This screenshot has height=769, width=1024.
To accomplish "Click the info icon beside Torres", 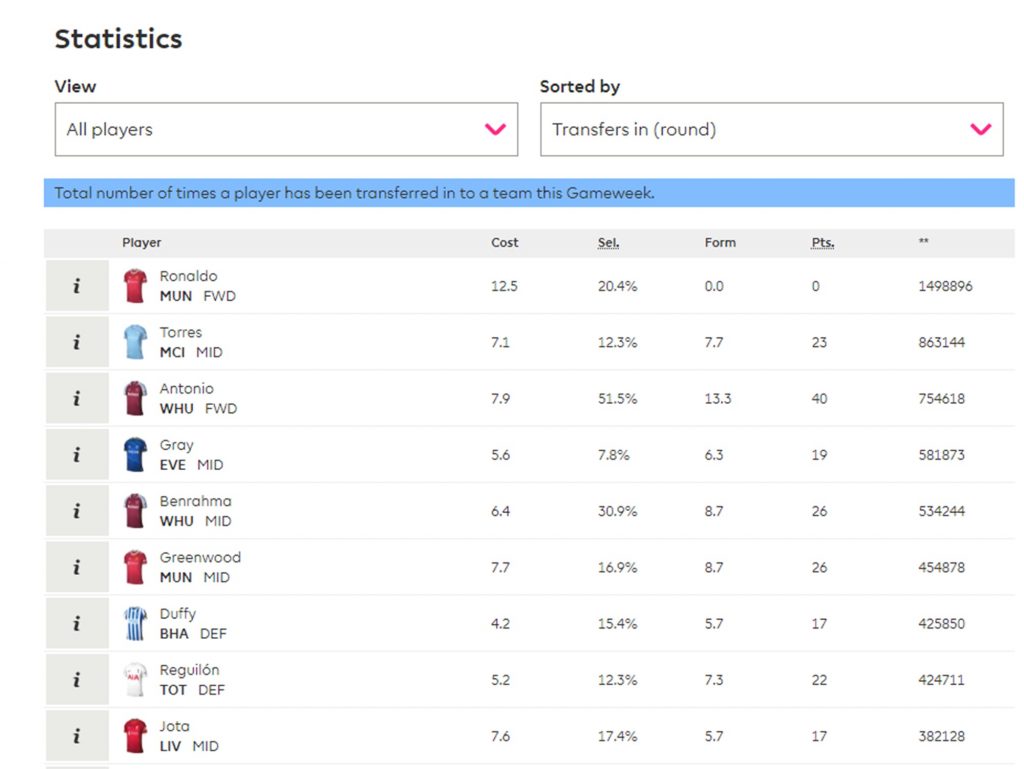I will coord(77,342).
